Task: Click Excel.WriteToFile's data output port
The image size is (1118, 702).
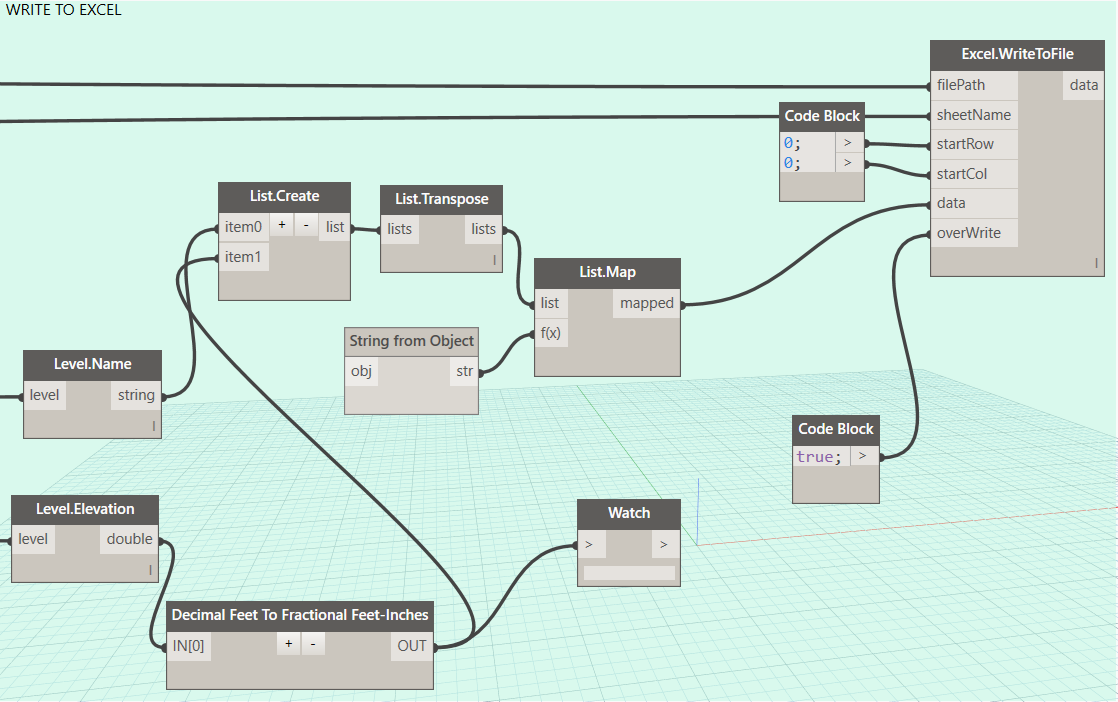Action: click(1083, 85)
